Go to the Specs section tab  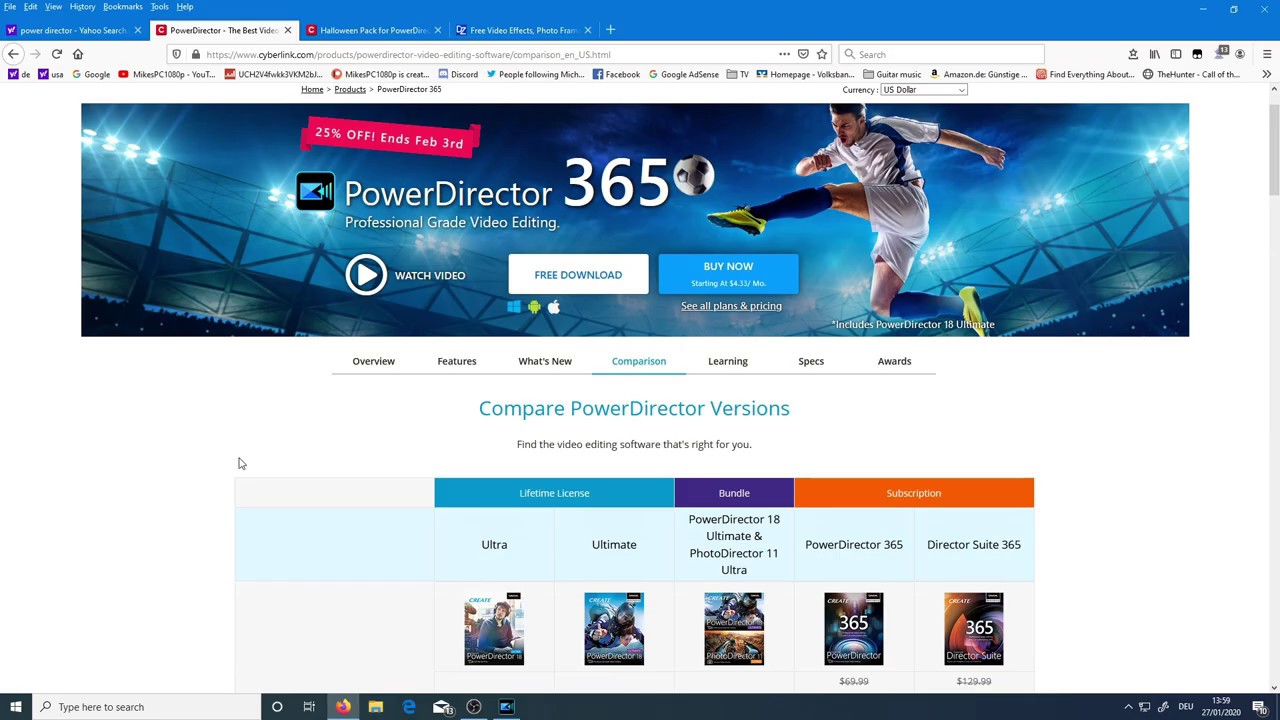[811, 361]
